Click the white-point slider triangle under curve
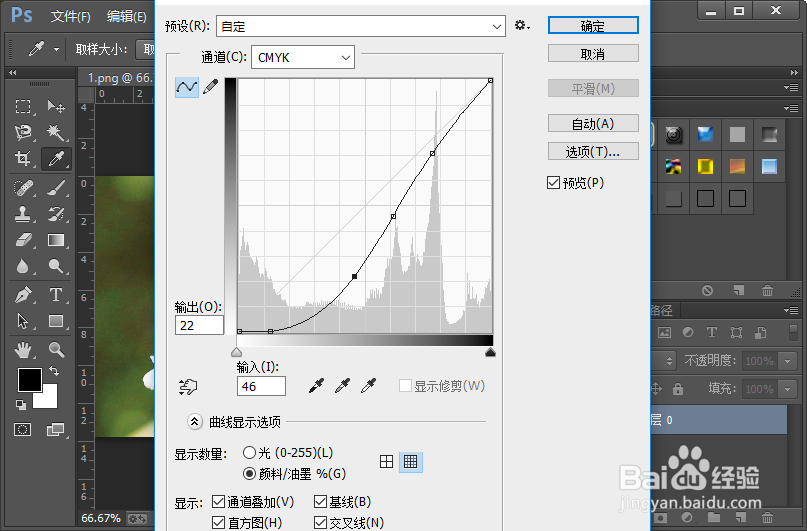 click(236, 352)
